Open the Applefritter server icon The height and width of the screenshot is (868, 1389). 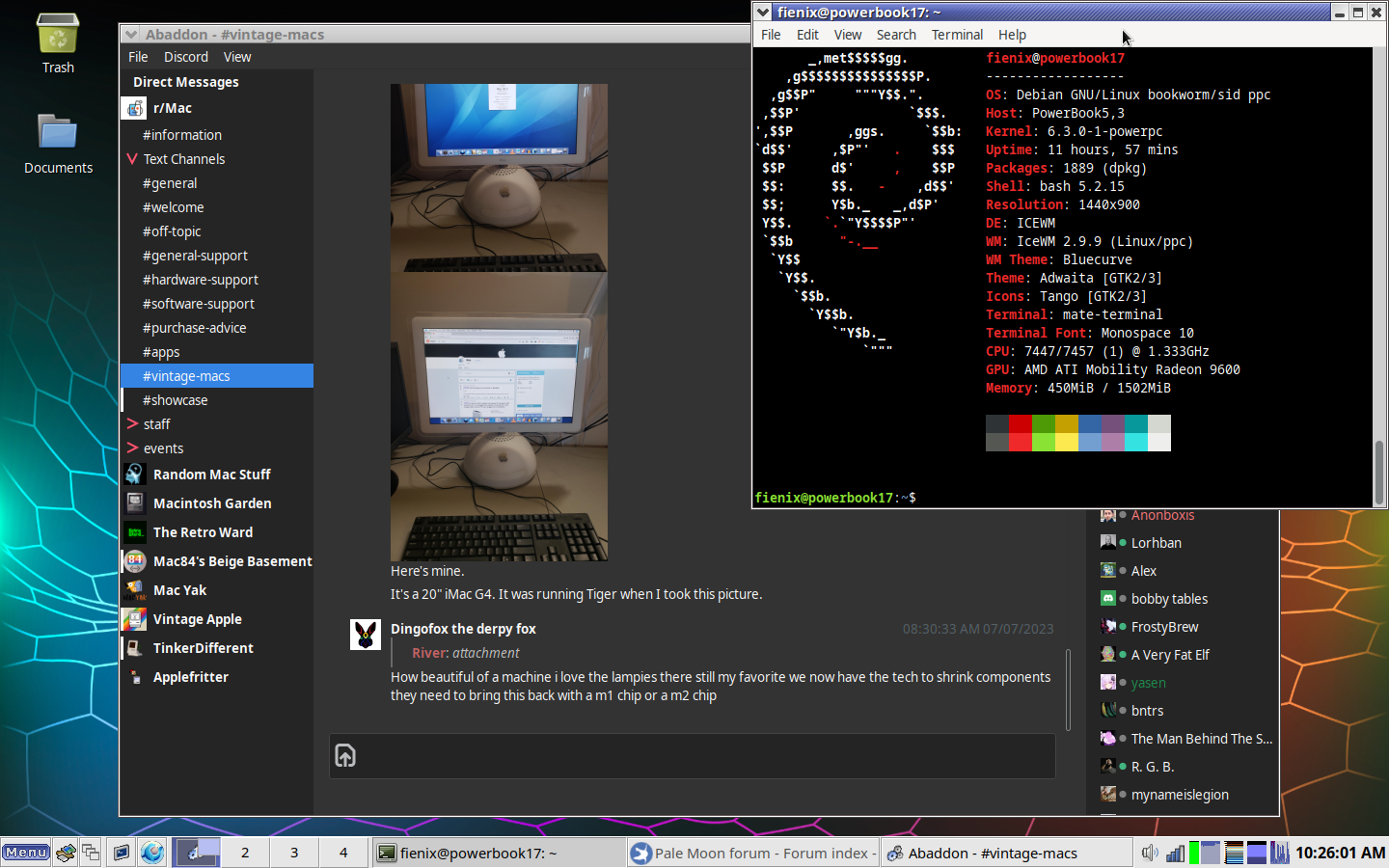135,677
